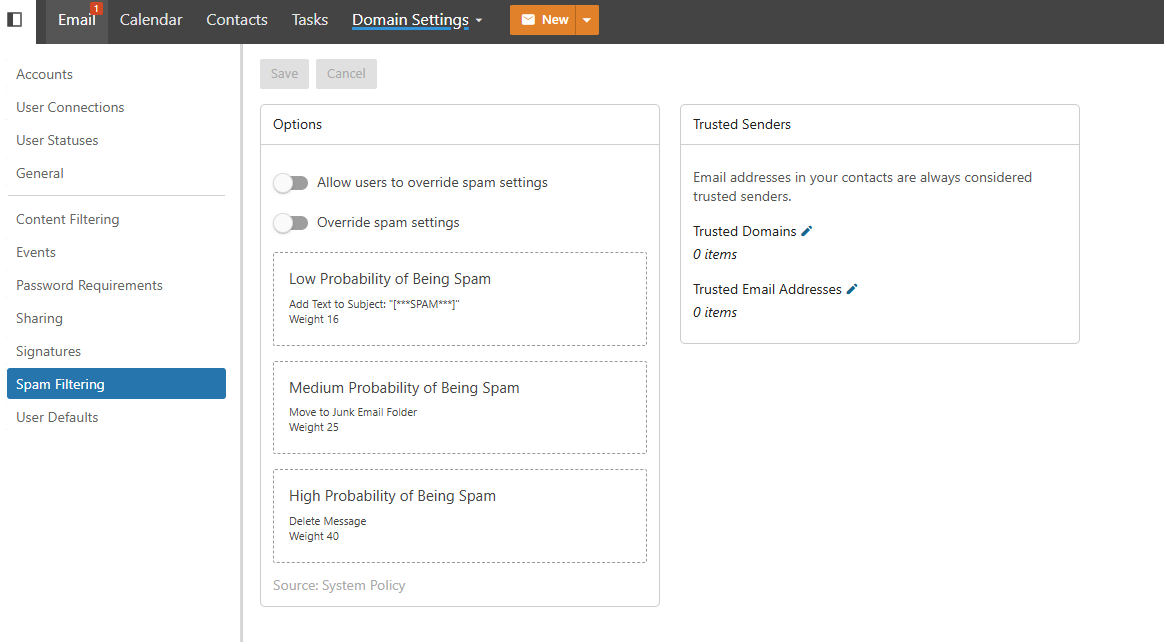Enable Allow users to override spam settings

[291, 183]
